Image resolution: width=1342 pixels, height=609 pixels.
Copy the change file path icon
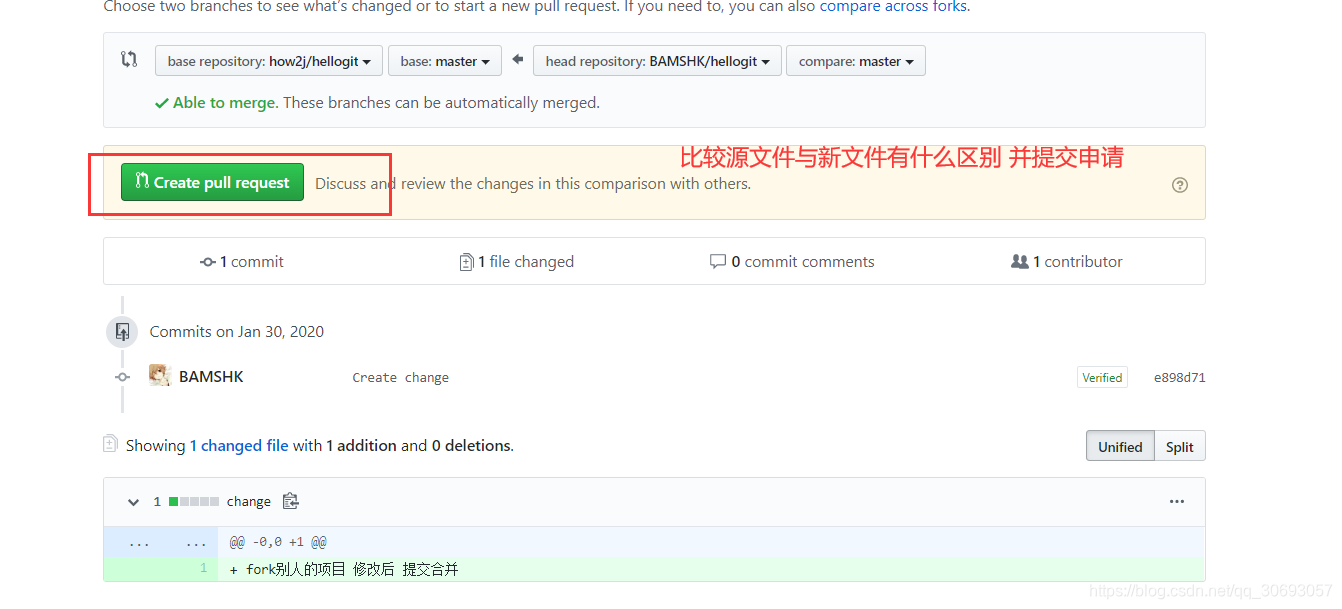[x=291, y=501]
